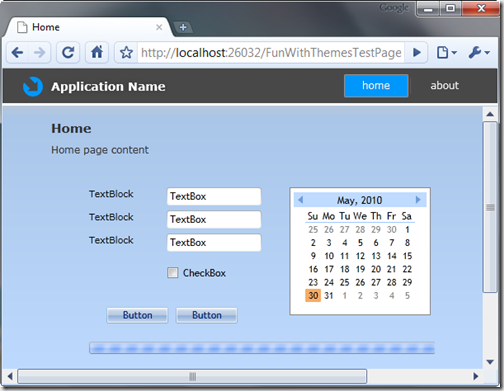
Task: Click the browser Forward arrow
Action: click(40, 52)
